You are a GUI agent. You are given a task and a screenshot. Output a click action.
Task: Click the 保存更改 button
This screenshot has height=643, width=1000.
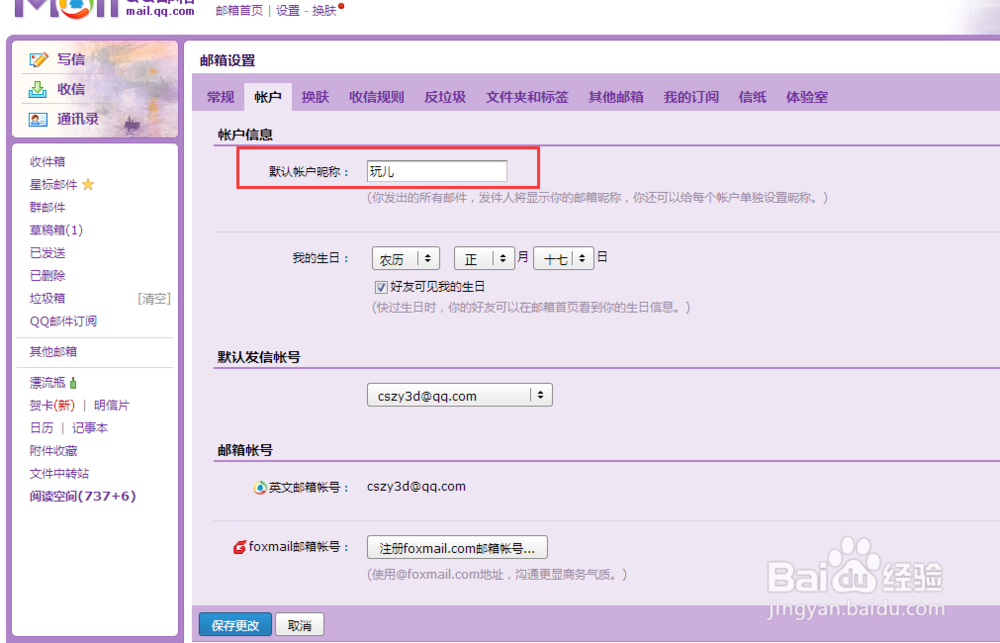[235, 623]
